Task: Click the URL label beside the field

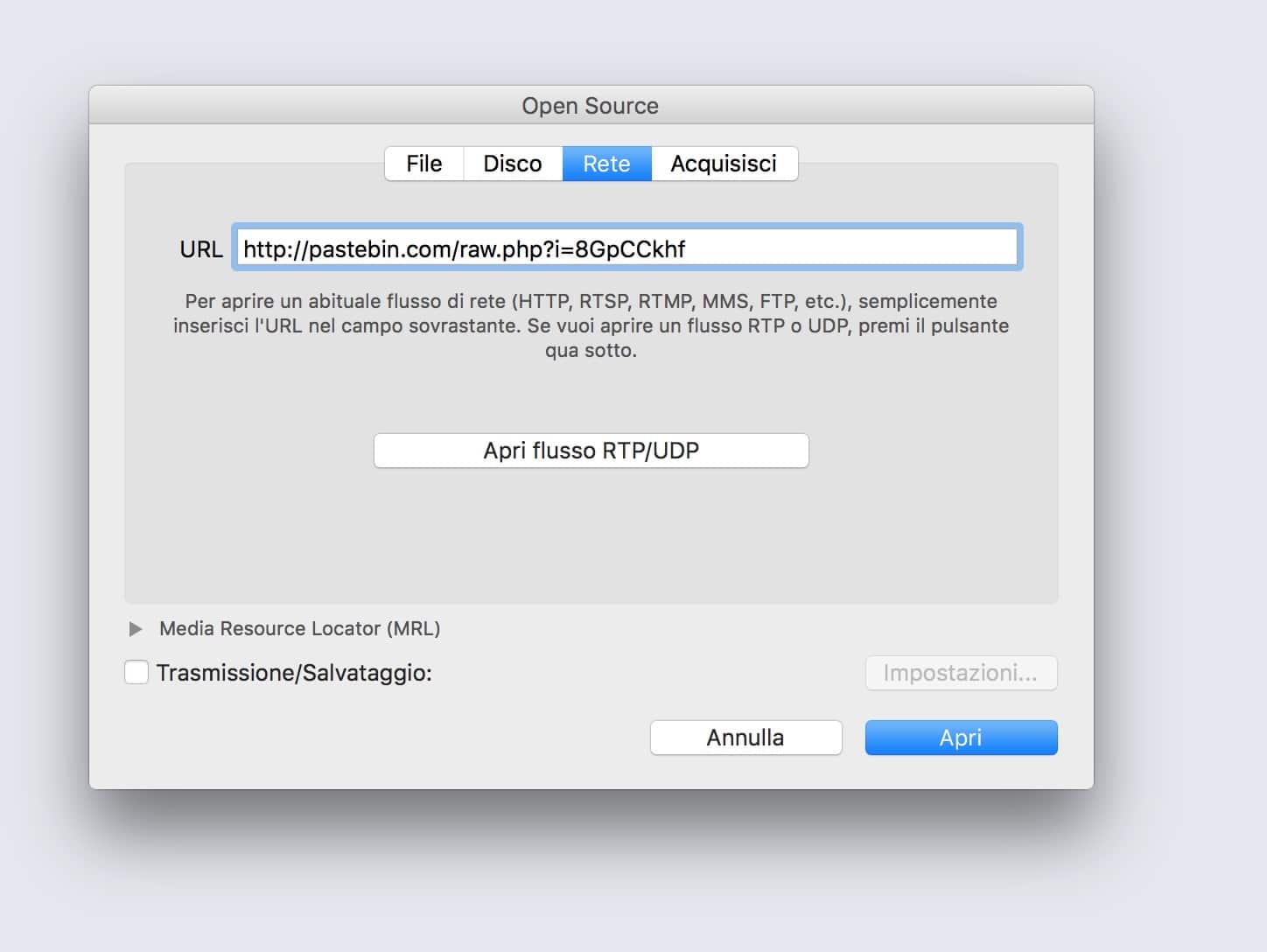Action: [201, 249]
